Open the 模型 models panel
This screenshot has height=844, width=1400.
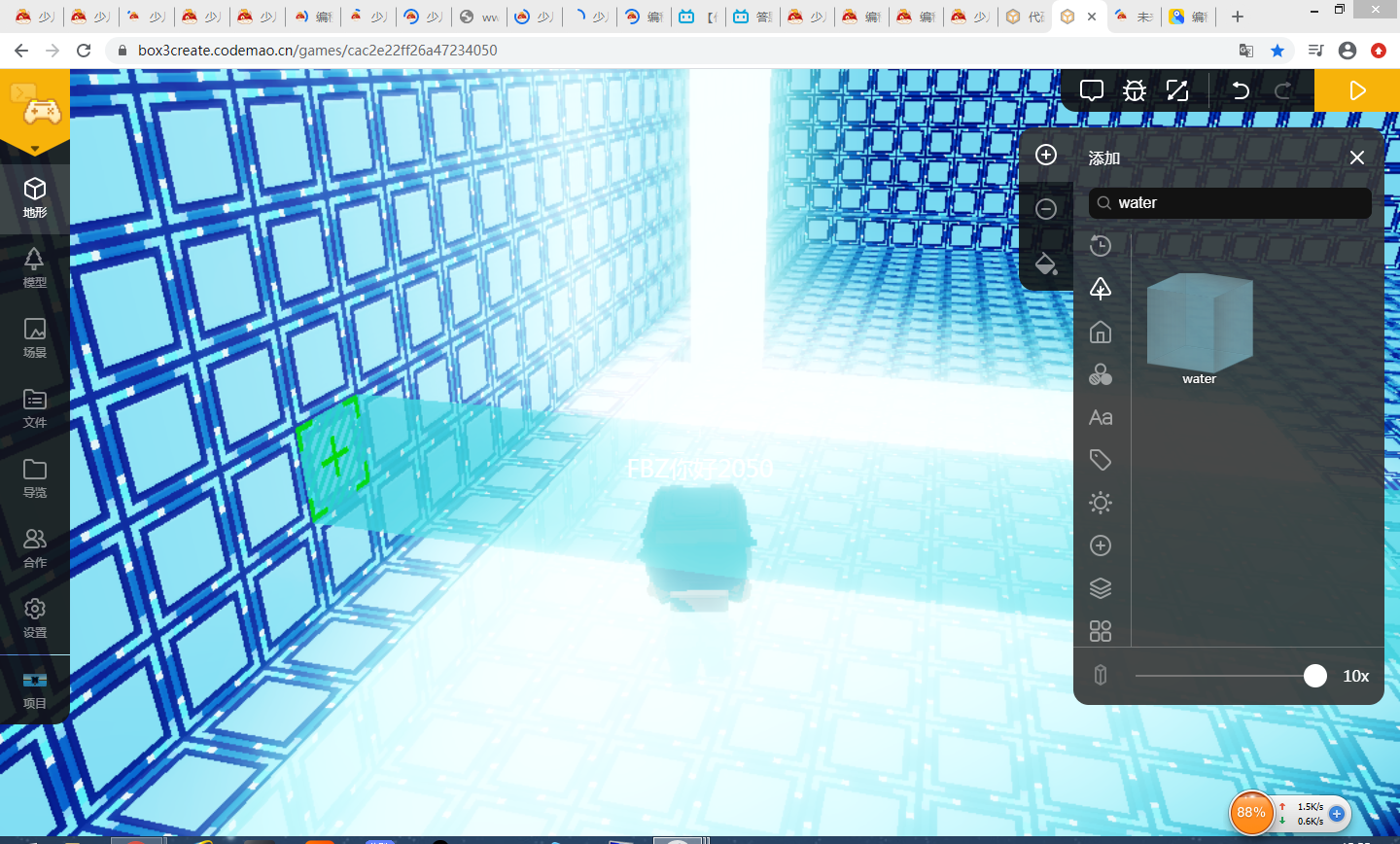(35, 268)
